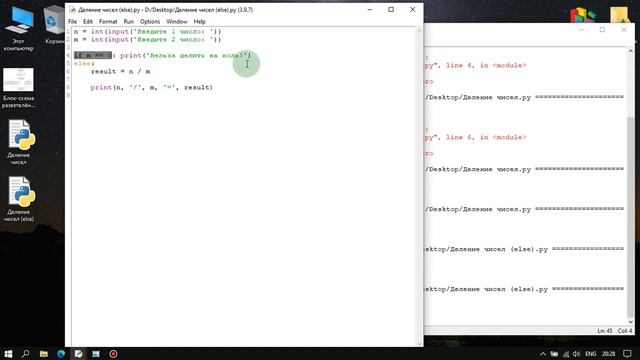Click the red record icon in taskbar
Screen dimensions: 640x360
point(113,354)
